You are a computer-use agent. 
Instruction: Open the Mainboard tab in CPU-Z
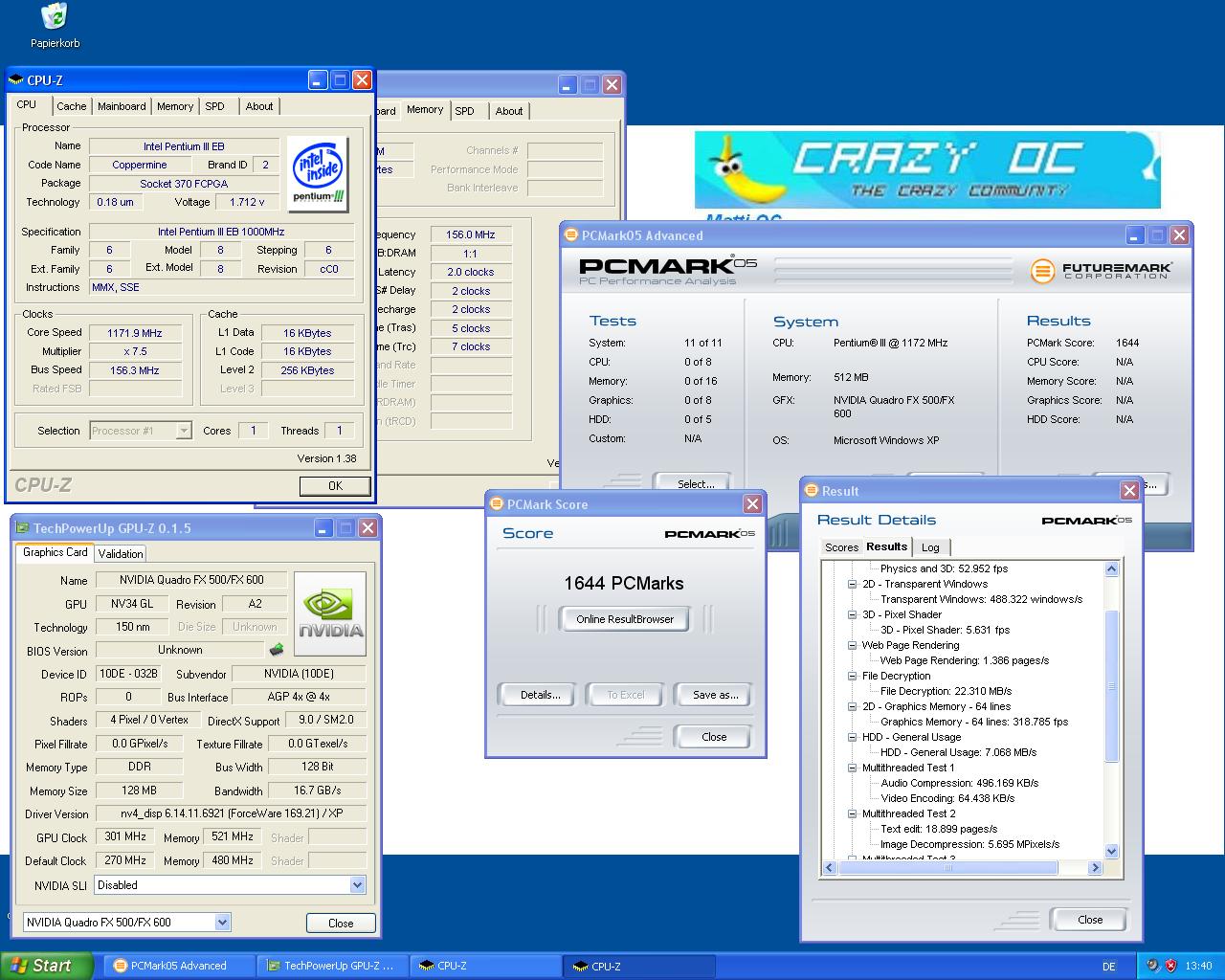(x=122, y=106)
